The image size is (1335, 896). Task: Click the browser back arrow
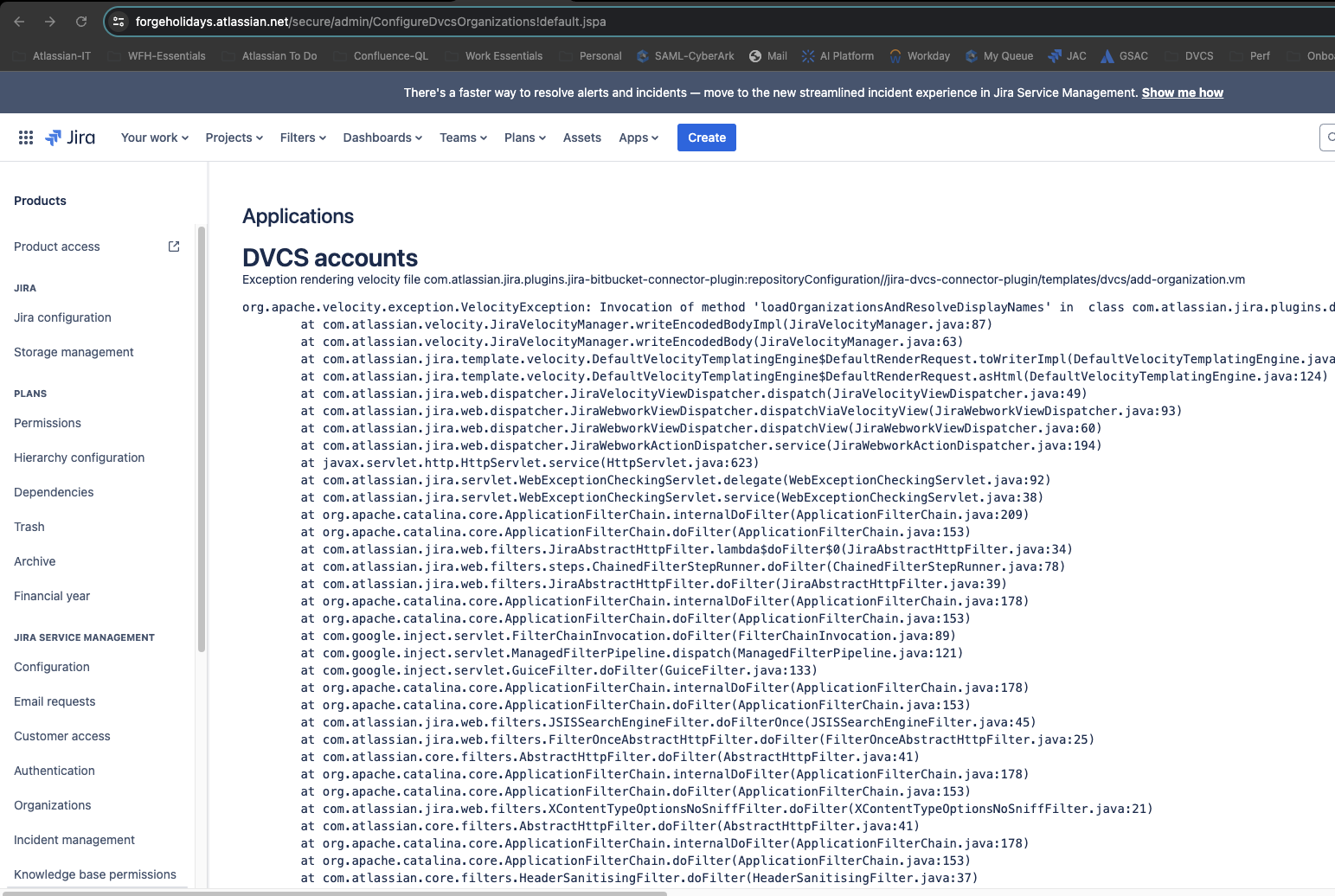click(x=19, y=22)
